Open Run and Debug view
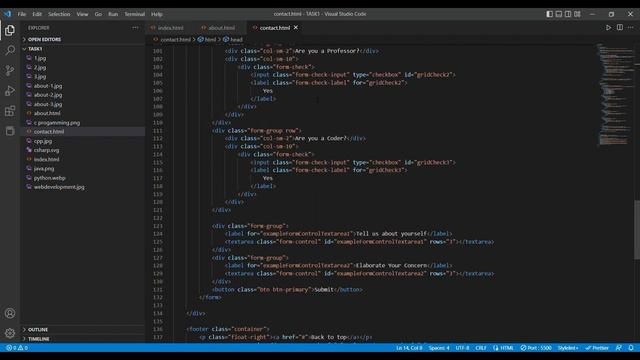 click(10, 91)
